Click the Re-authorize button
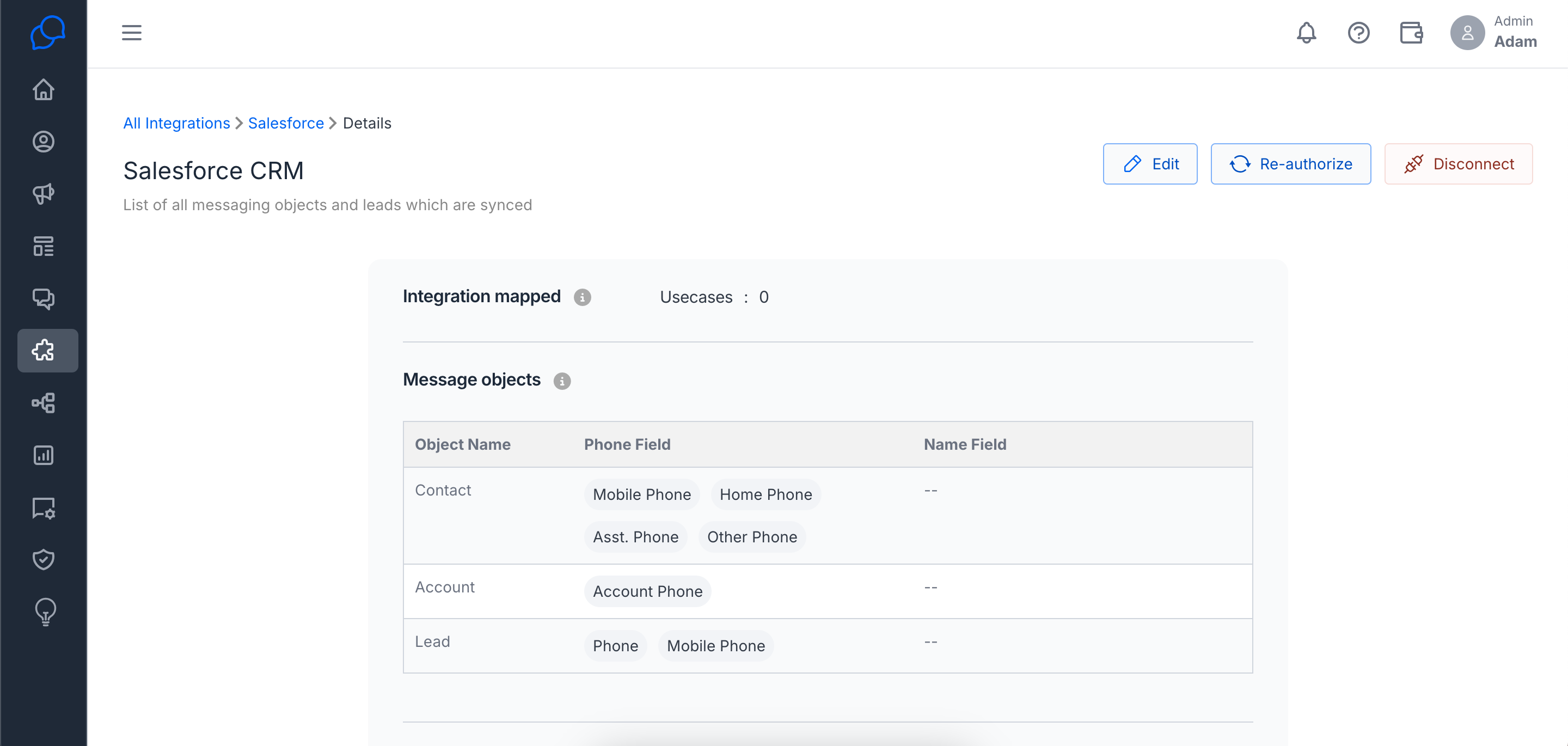Image resolution: width=1568 pixels, height=746 pixels. (x=1290, y=164)
